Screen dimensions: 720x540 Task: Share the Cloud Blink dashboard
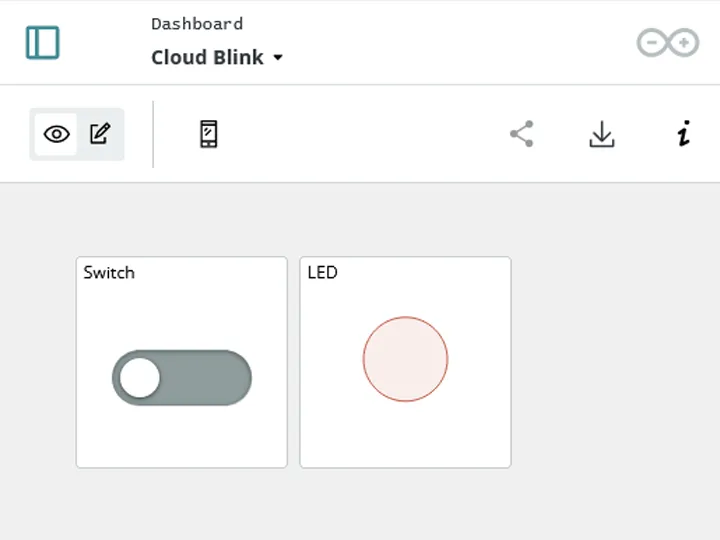click(522, 134)
